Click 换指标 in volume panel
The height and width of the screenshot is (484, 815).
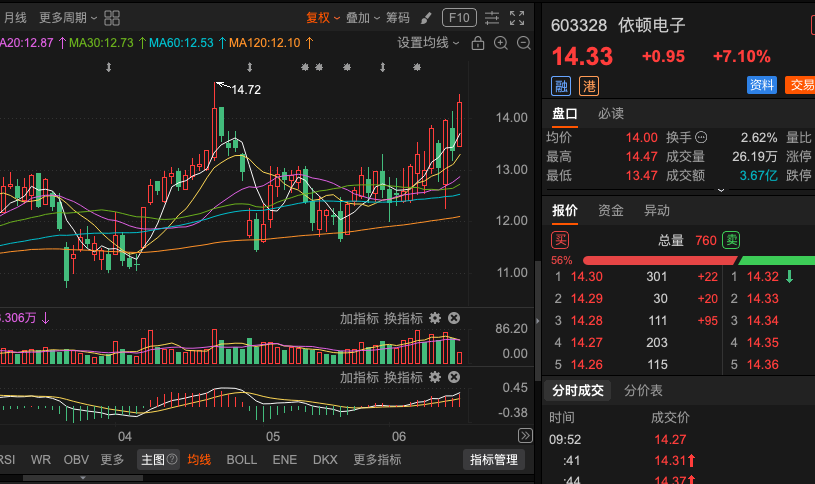(x=403, y=318)
